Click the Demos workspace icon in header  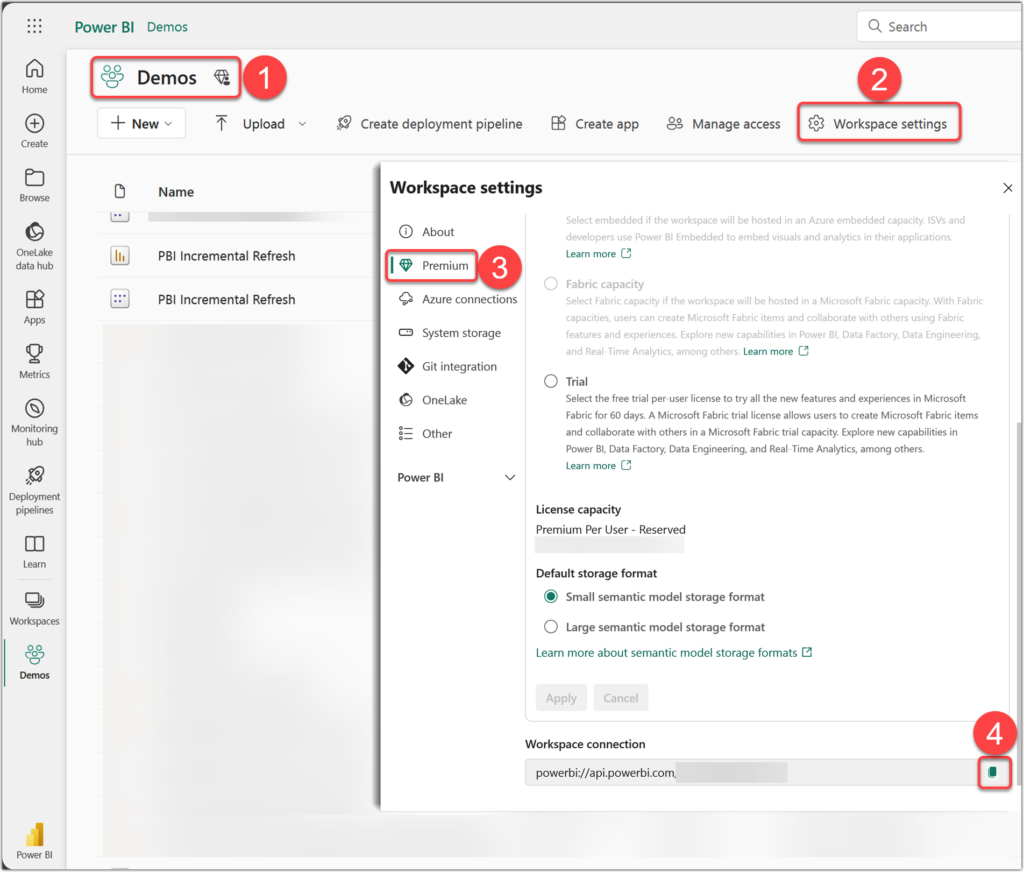[112, 76]
